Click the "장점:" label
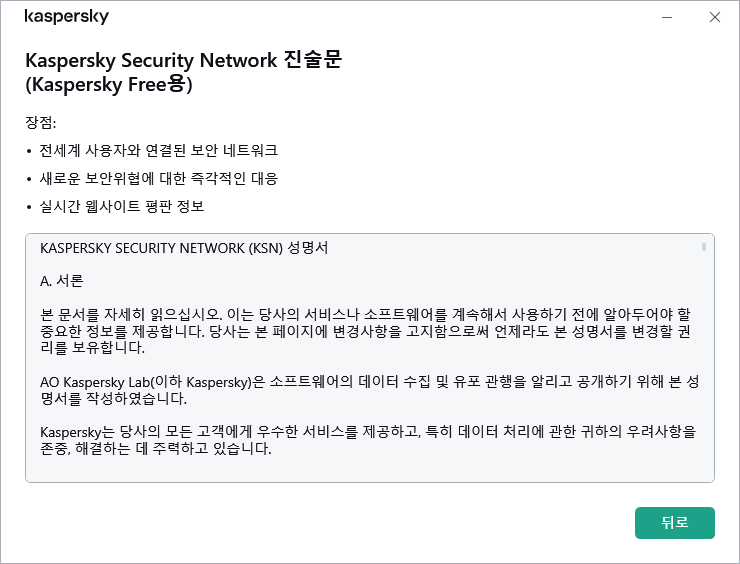The width and height of the screenshot is (740, 564). [41, 122]
